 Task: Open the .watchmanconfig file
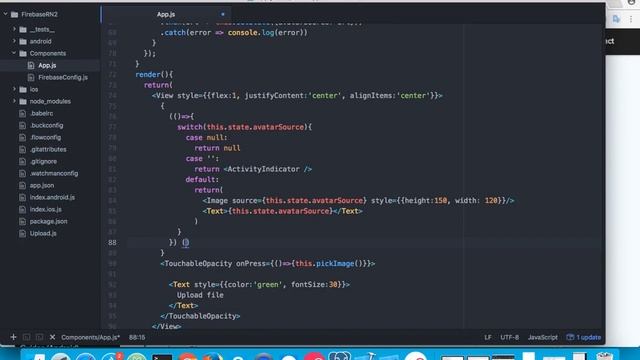coord(53,173)
